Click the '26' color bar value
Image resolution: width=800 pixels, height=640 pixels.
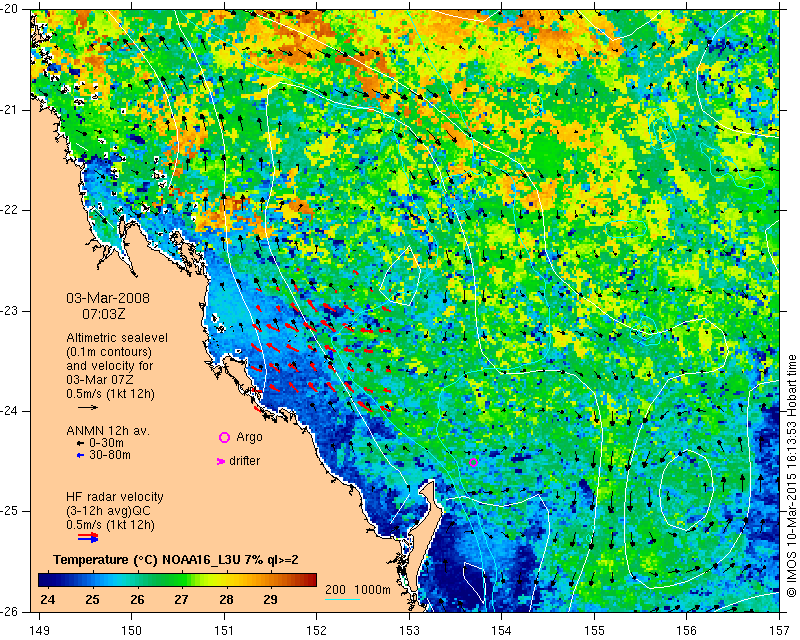(137, 600)
